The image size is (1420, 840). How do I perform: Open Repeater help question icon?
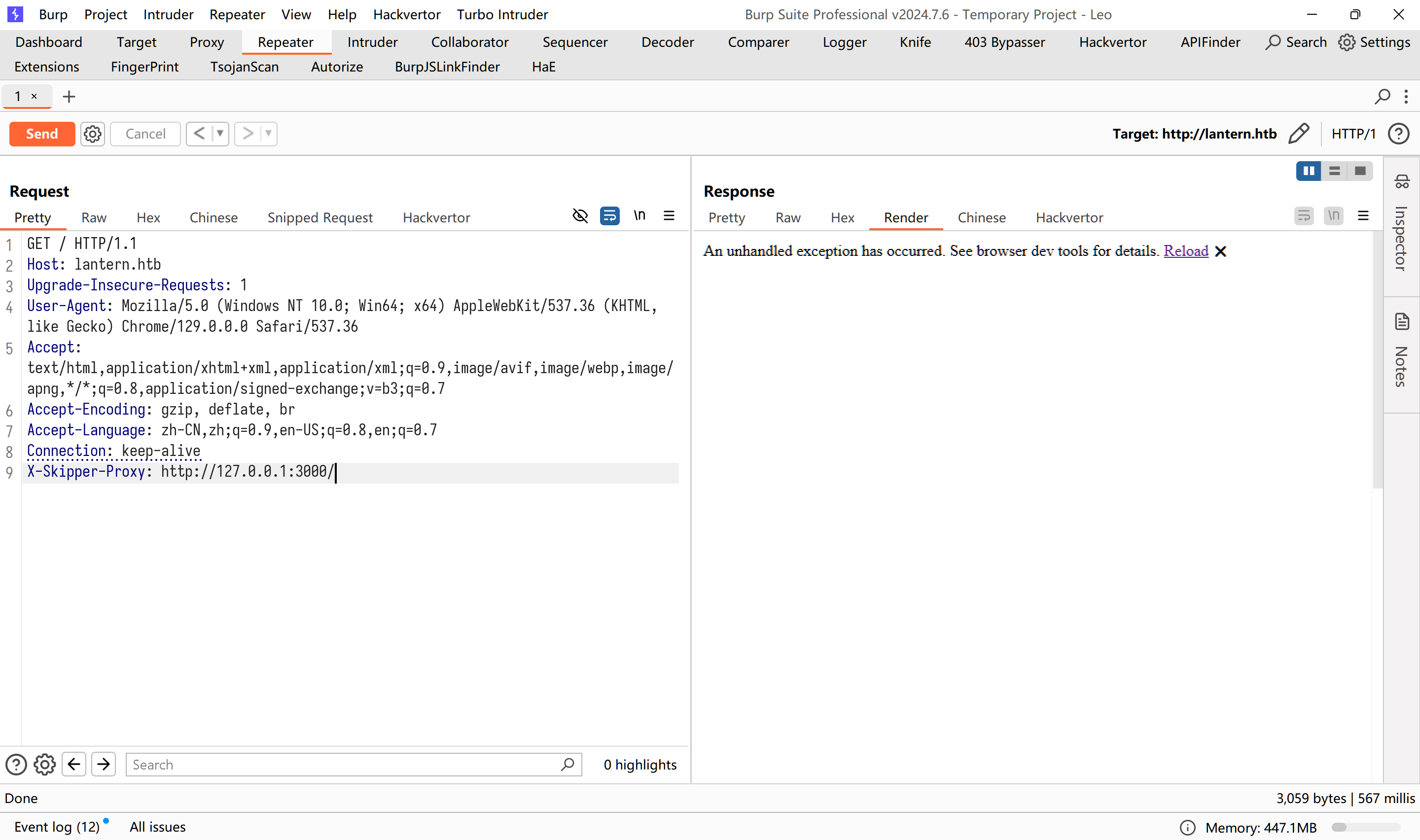(1398, 134)
